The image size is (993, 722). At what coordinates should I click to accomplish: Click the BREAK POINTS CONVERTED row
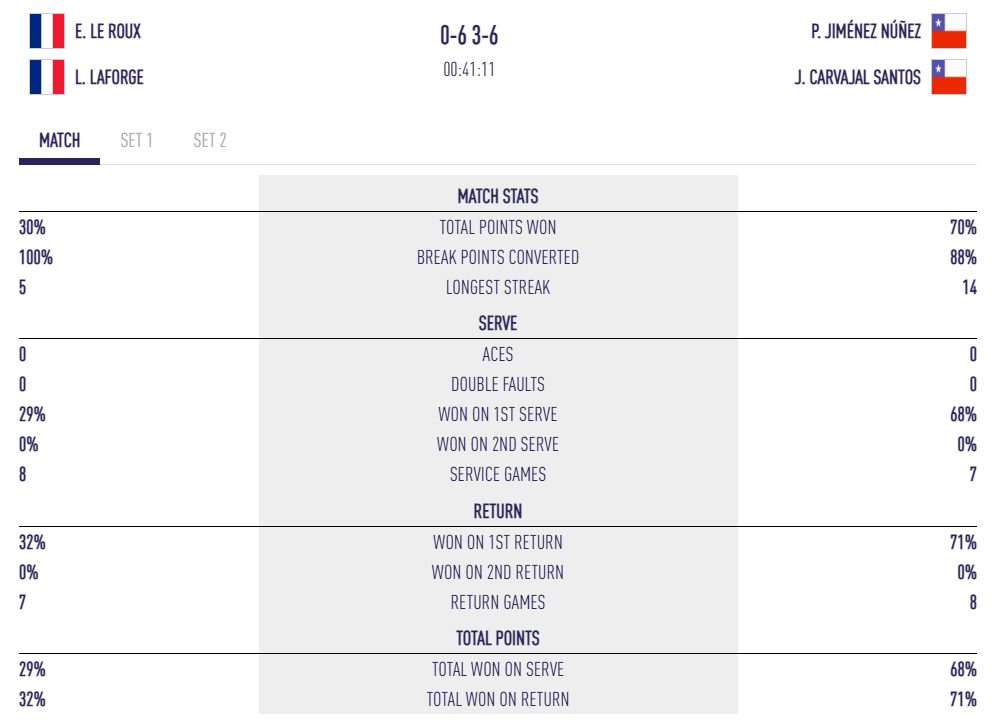[497, 257]
